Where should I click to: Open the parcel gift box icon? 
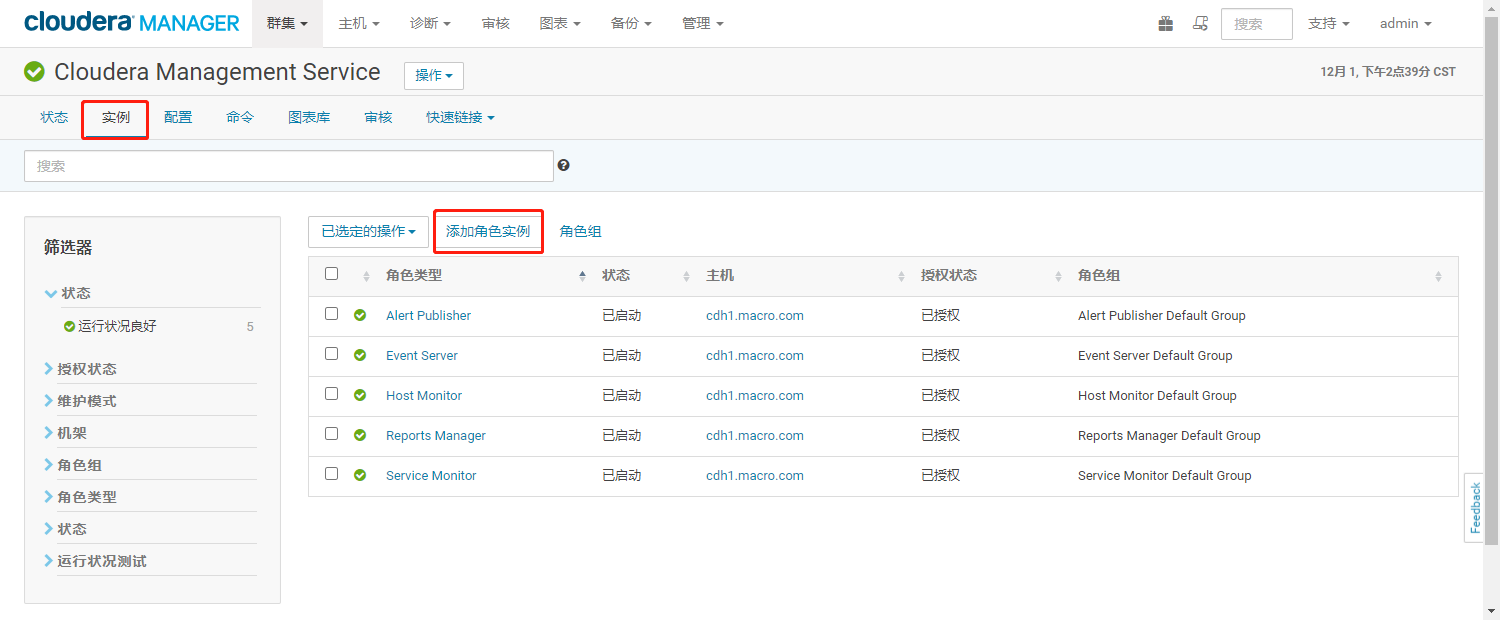1166,23
